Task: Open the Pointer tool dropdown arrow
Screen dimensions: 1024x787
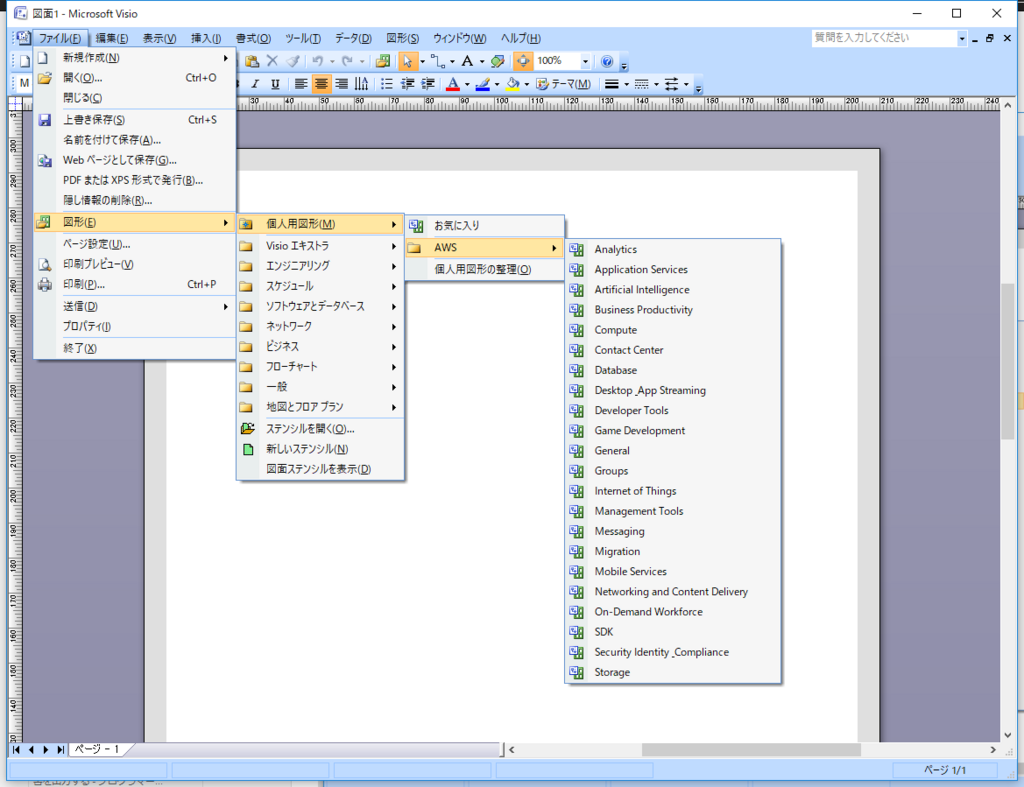Action: click(x=422, y=61)
